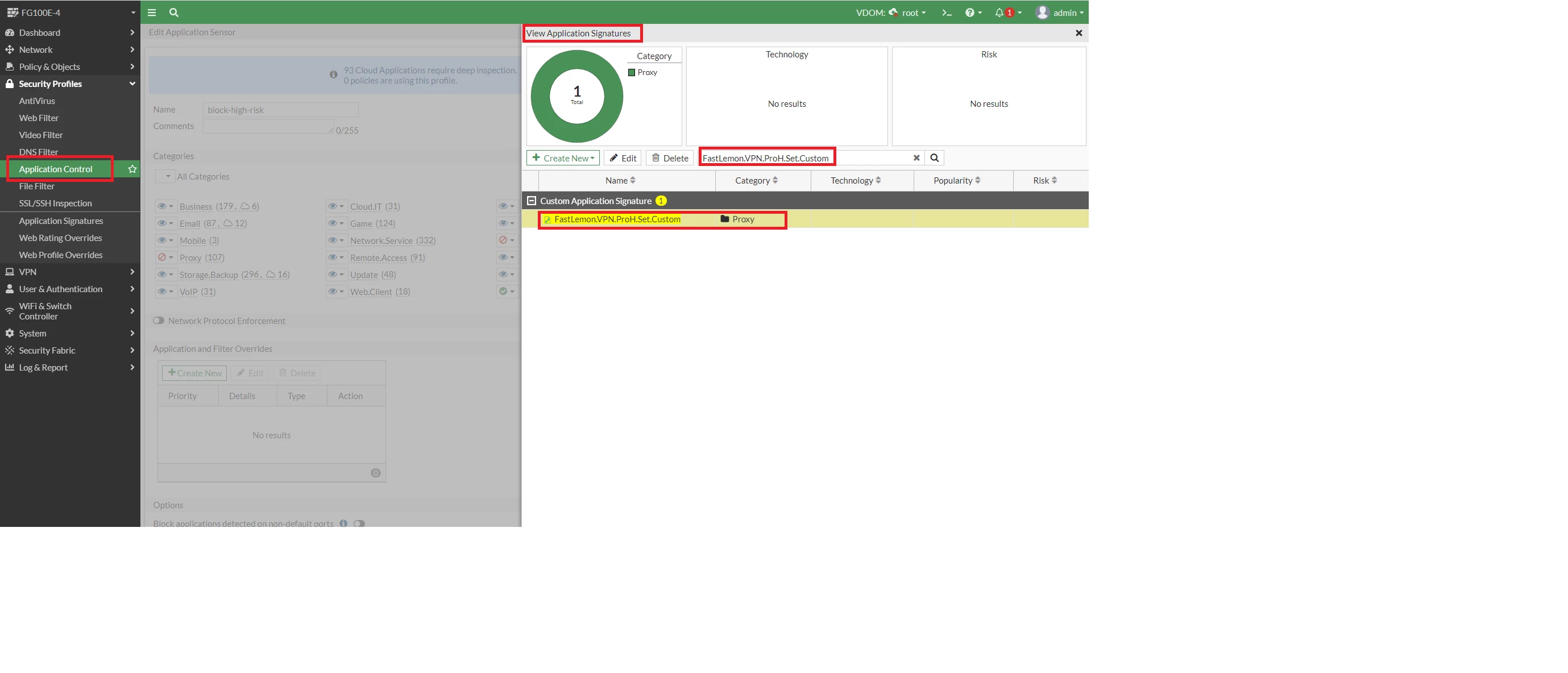Sort signatures by Risk column
This screenshot has height=673, width=1568.
point(1045,180)
